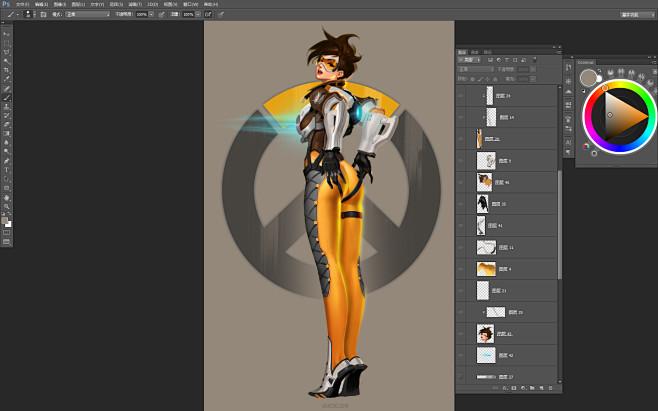Select the Lasso tool
Image resolution: width=658 pixels, height=411 pixels.
click(6, 52)
